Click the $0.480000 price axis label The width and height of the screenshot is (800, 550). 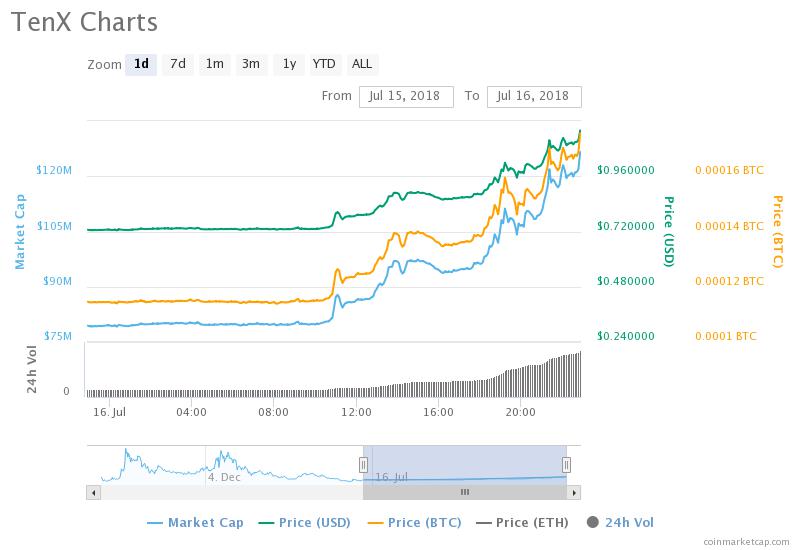(626, 281)
